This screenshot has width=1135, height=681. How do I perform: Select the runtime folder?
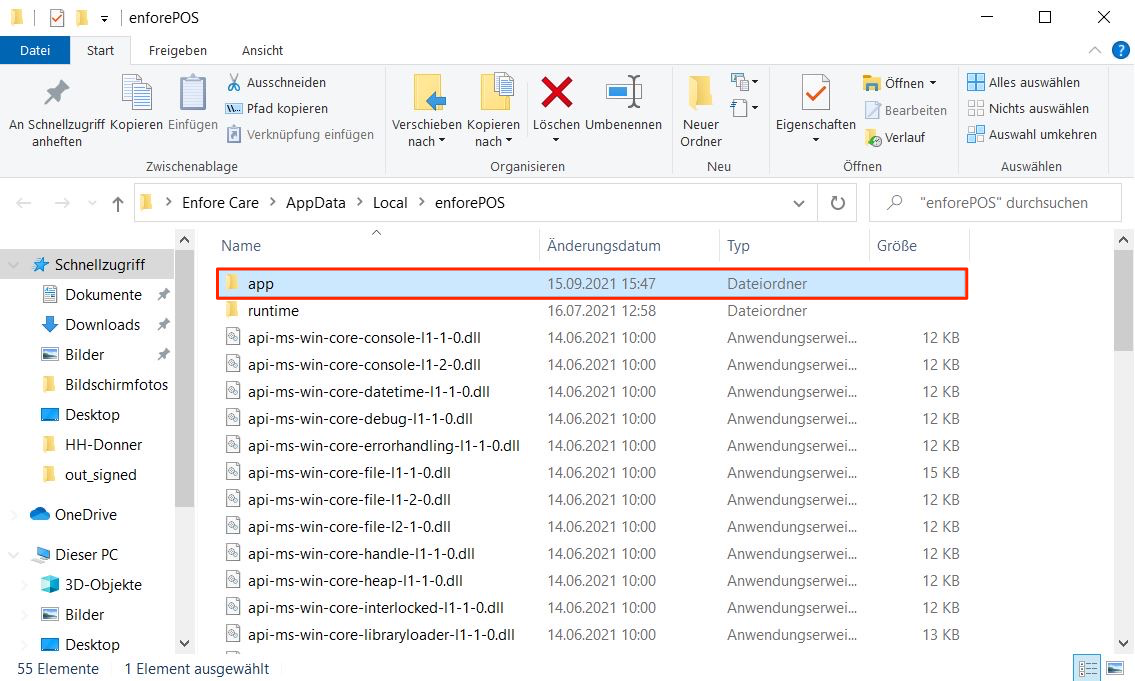592,311
